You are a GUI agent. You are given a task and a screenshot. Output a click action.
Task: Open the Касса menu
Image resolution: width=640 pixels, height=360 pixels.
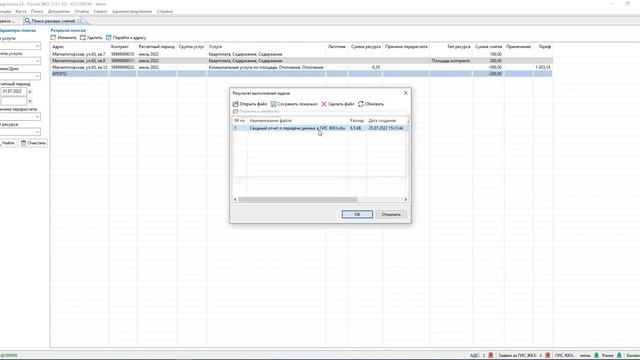[x=21, y=11]
